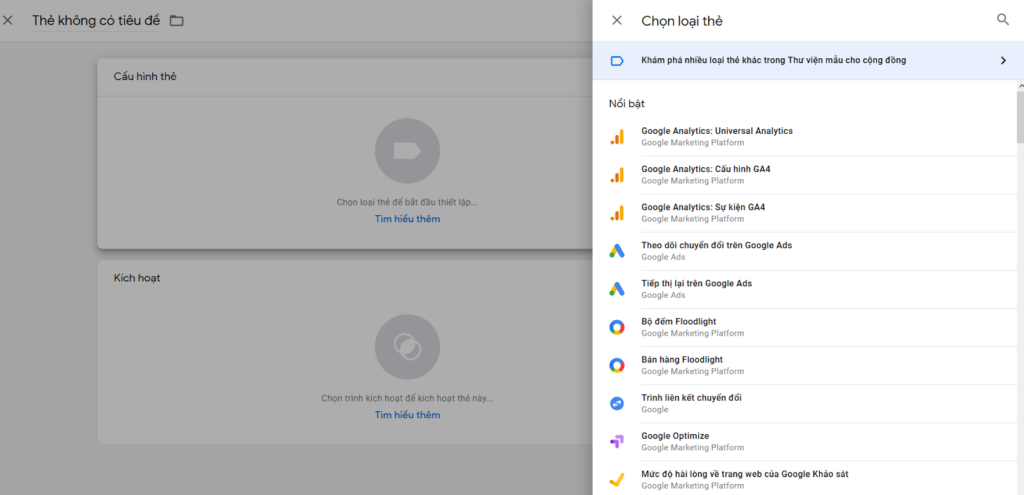Click the tag placeholder icon in Cấu hình thẻ
This screenshot has width=1024, height=495.
coord(407,151)
